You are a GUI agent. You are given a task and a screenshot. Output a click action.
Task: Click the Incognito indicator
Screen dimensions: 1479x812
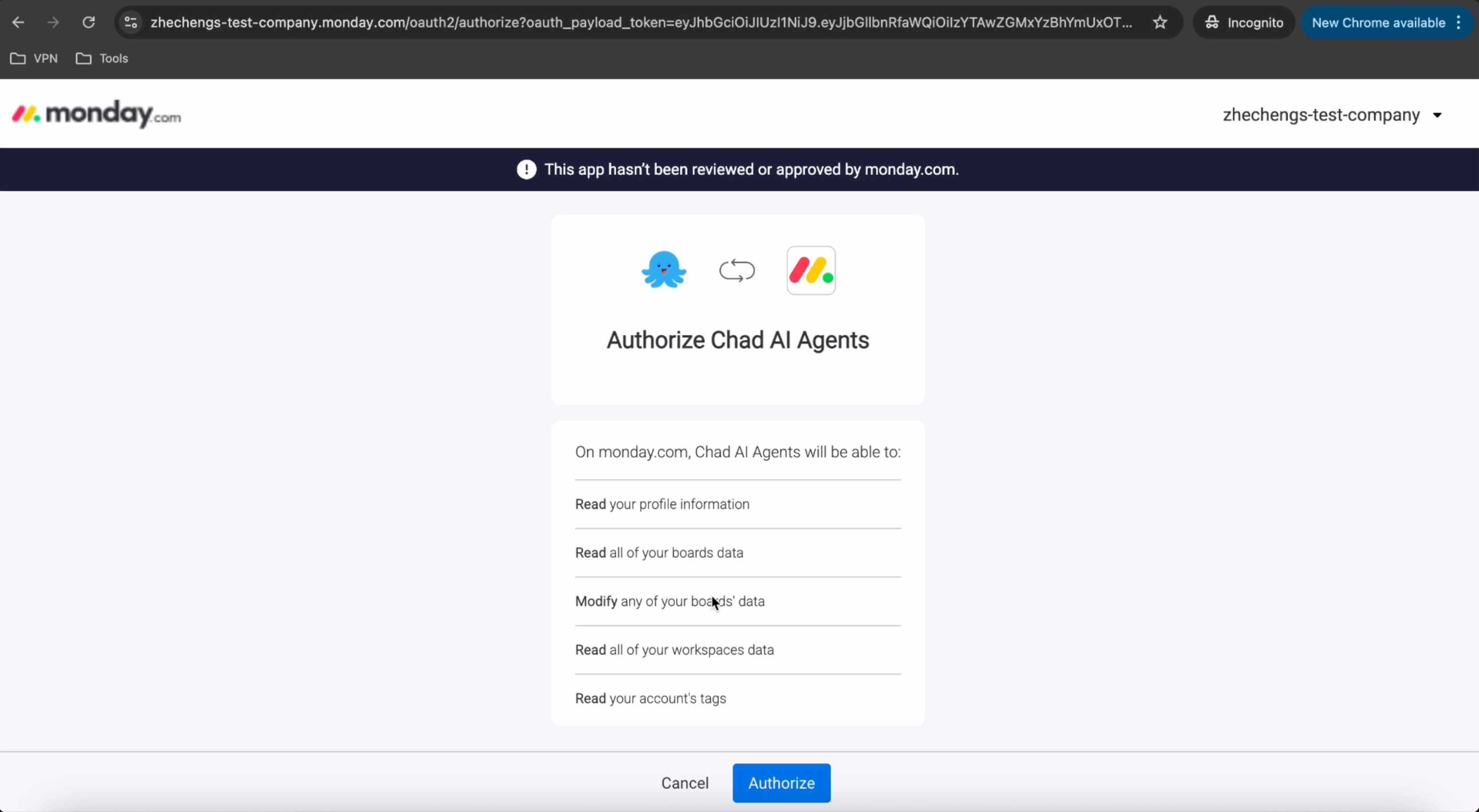[x=1244, y=22]
